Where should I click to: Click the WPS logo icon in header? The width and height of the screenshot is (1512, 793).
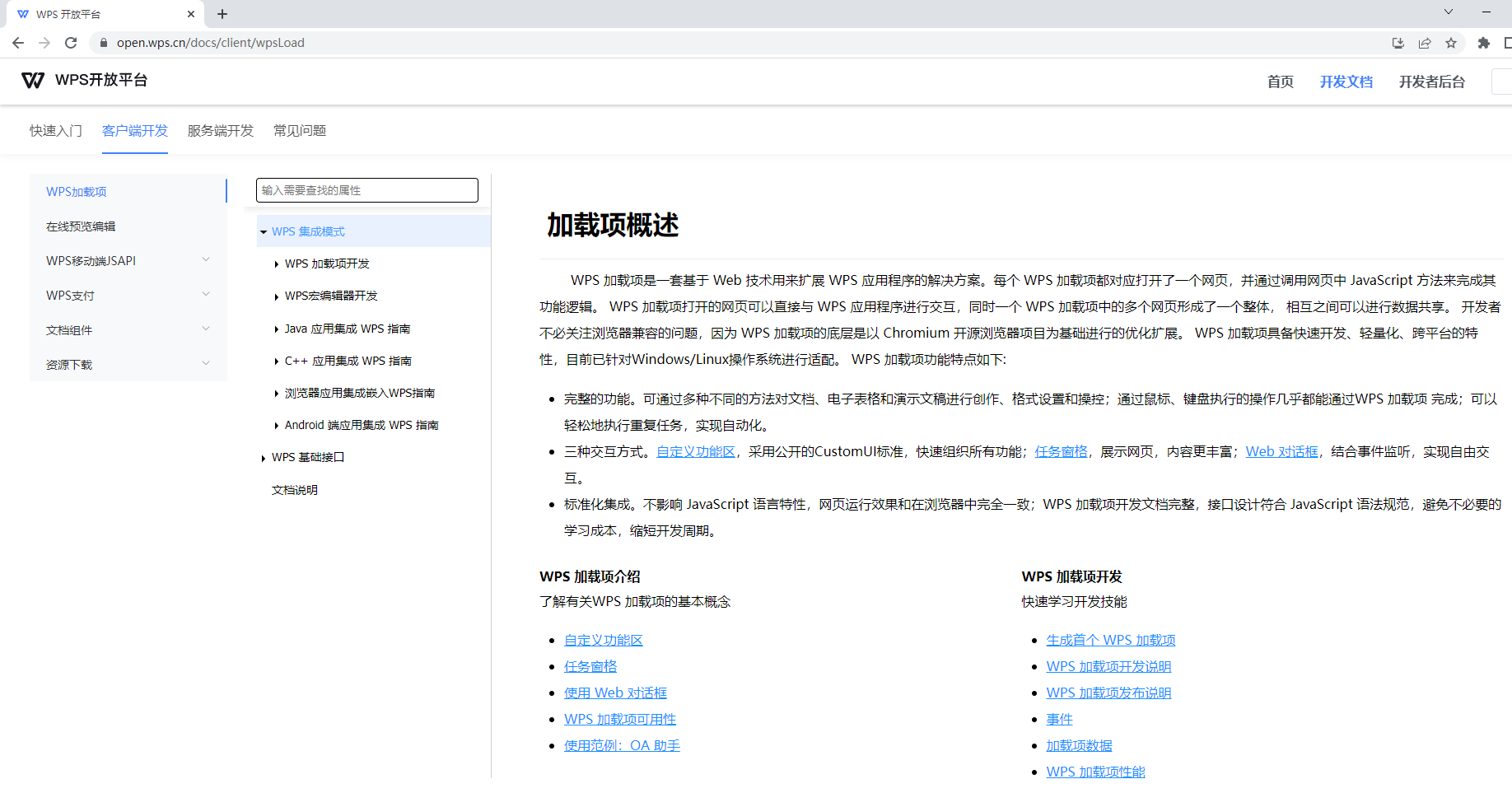[x=33, y=80]
